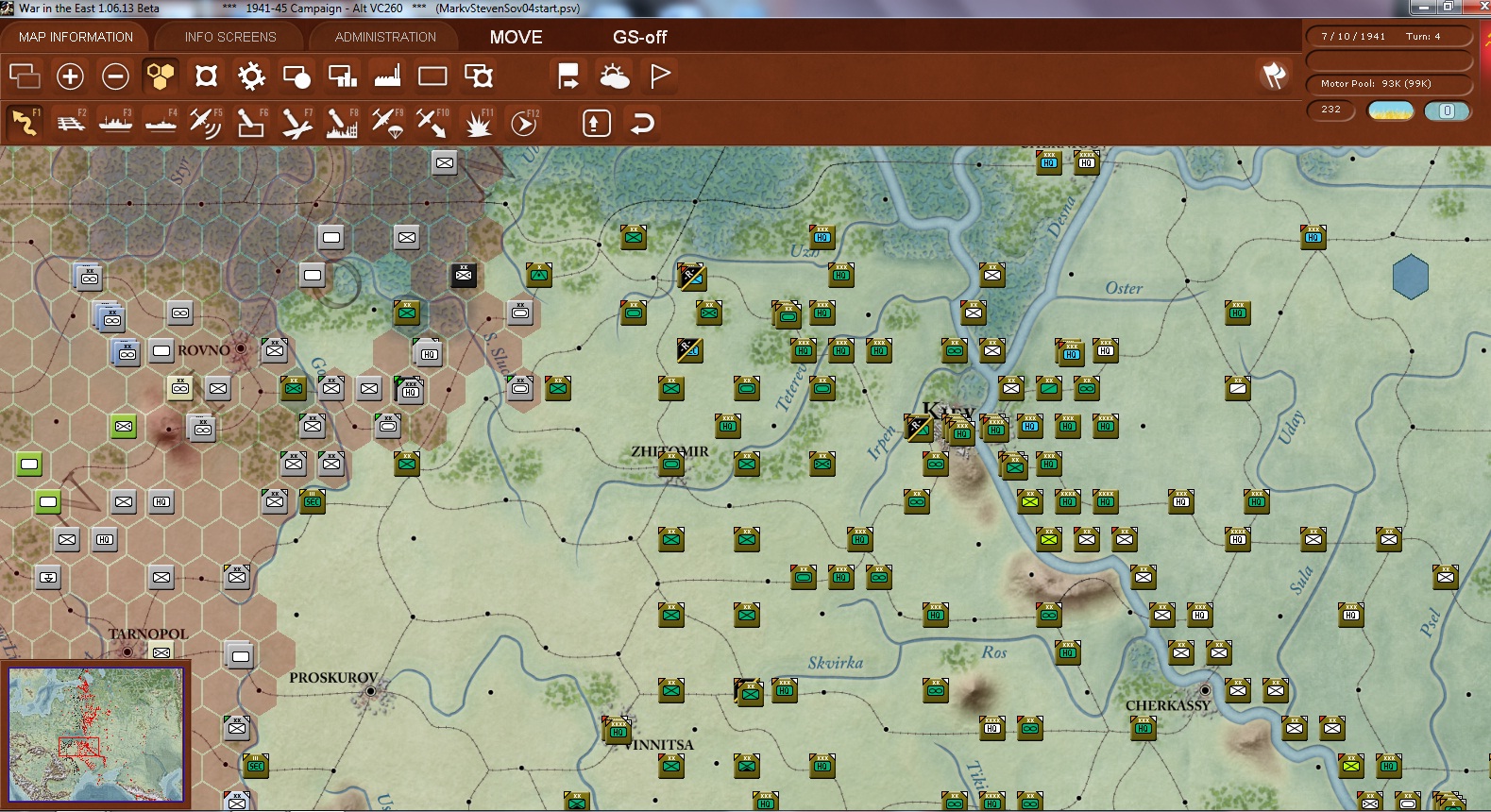The image size is (1491, 812).
Task: Select the black SS unit counter east of Rovno
Action: pyautogui.click(x=463, y=275)
